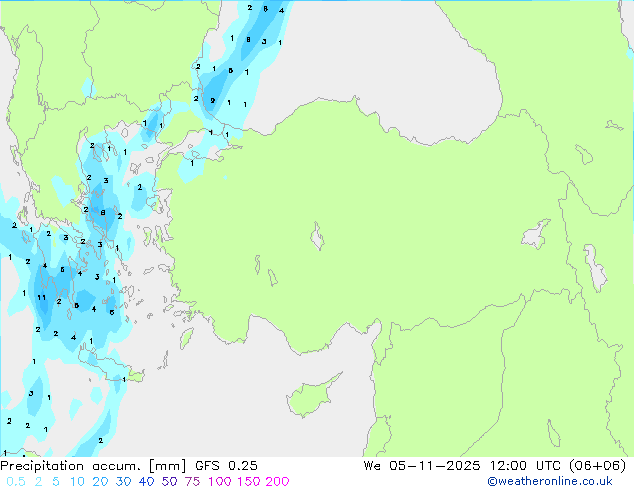Click the date '05-11-2025' text

pyautogui.click(x=435, y=466)
